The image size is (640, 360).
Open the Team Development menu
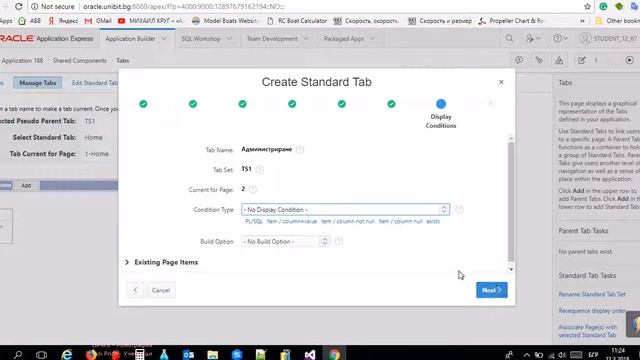point(278,39)
